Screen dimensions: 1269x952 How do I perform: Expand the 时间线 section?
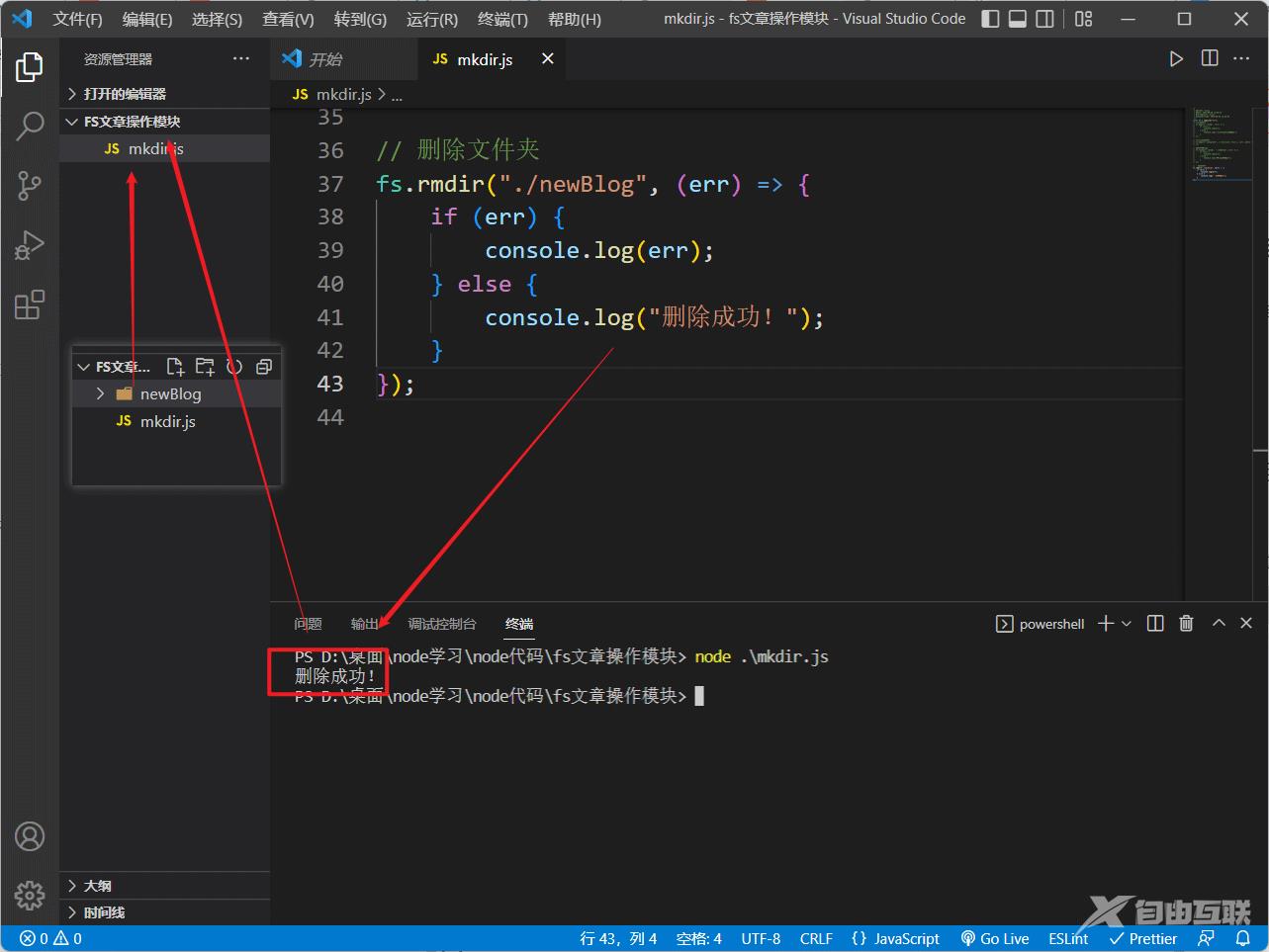pyautogui.click(x=164, y=912)
